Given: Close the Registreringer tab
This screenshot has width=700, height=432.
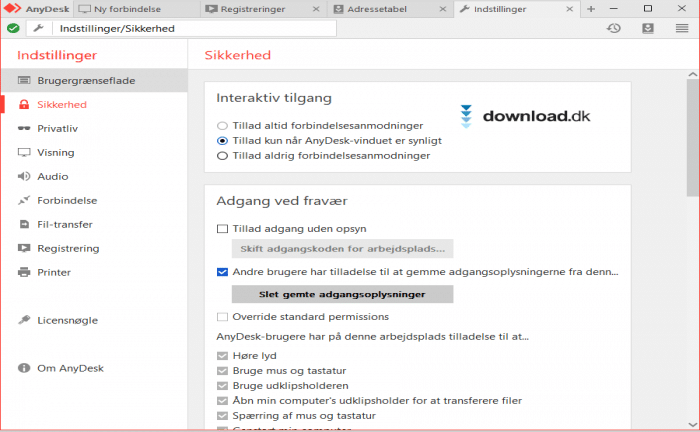Looking at the screenshot, I should (316, 9).
